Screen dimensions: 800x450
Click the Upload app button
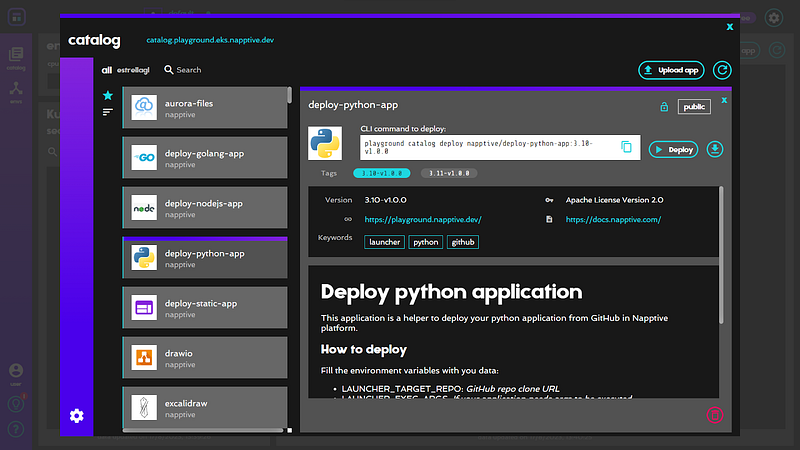click(x=671, y=70)
